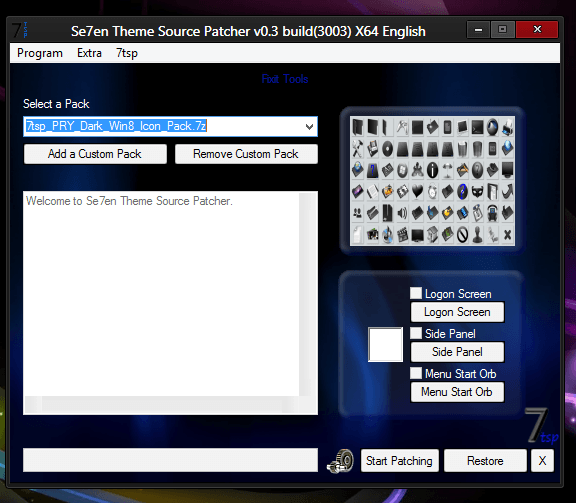Click the gears icon beside Start Patching
Viewport: 576px width, 503px height.
[x=340, y=461]
